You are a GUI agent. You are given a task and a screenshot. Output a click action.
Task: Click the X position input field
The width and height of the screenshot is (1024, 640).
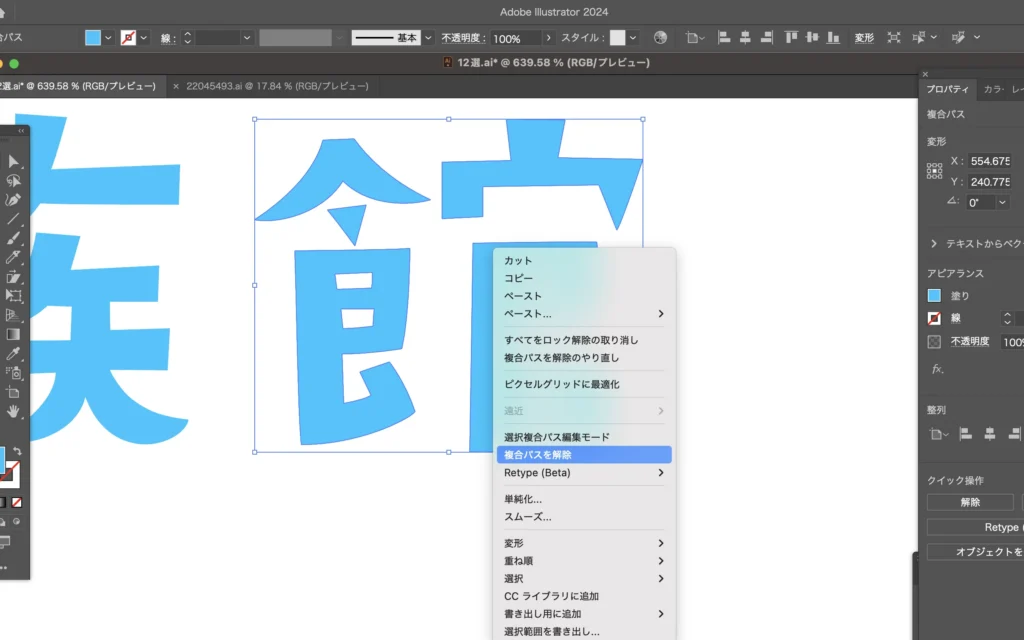[990, 161]
